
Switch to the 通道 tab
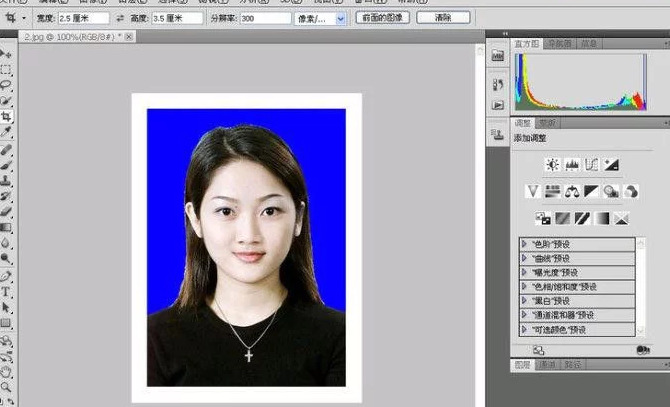click(548, 364)
